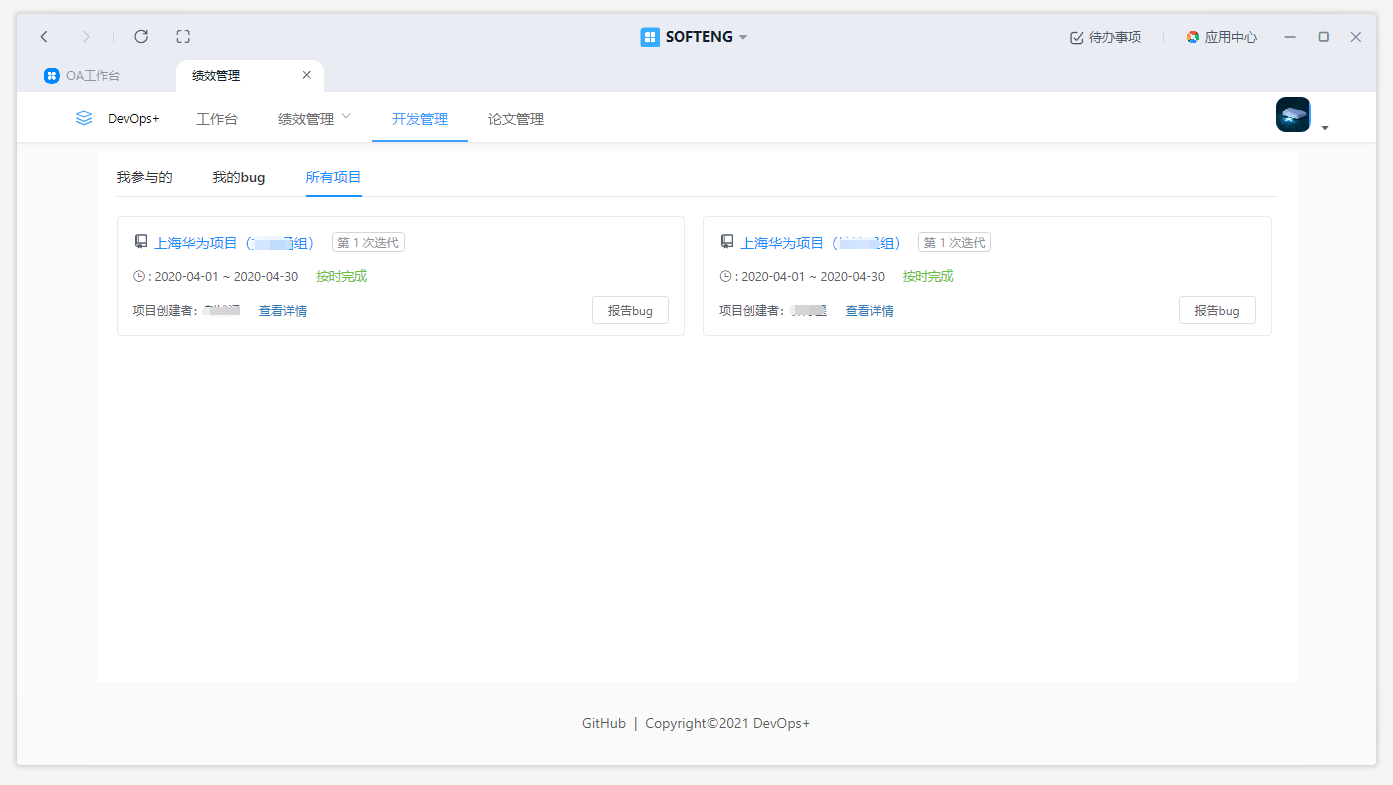Click Copyright©2021 DevOps+ footer text
The image size is (1393, 785).
(728, 723)
